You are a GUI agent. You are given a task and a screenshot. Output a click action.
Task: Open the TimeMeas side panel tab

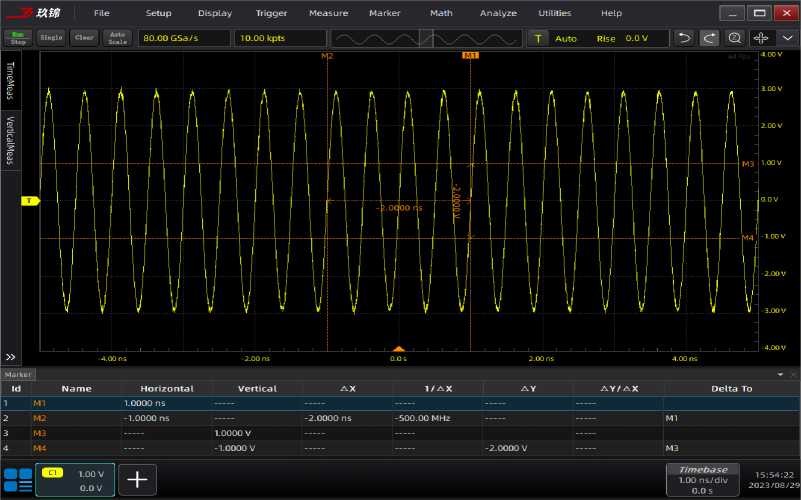tap(11, 78)
